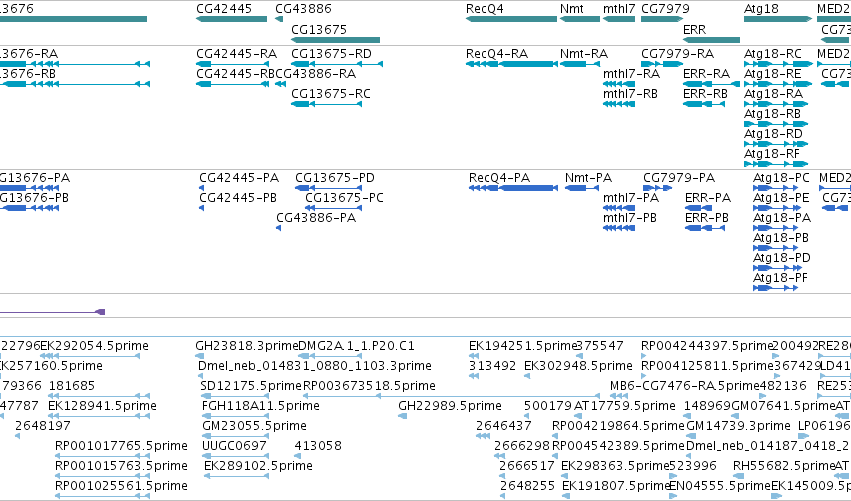Click the 181685 EST label
Image resolution: width=851 pixels, height=501 pixels.
click(72, 386)
